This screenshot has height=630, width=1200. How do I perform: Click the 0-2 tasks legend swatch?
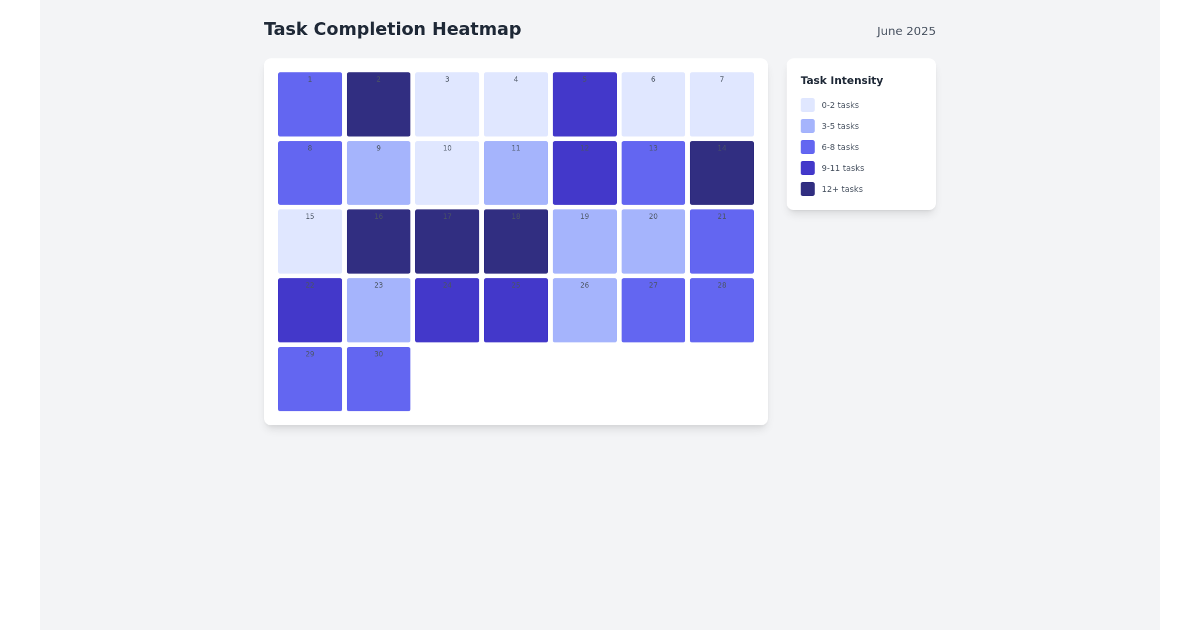pos(807,105)
